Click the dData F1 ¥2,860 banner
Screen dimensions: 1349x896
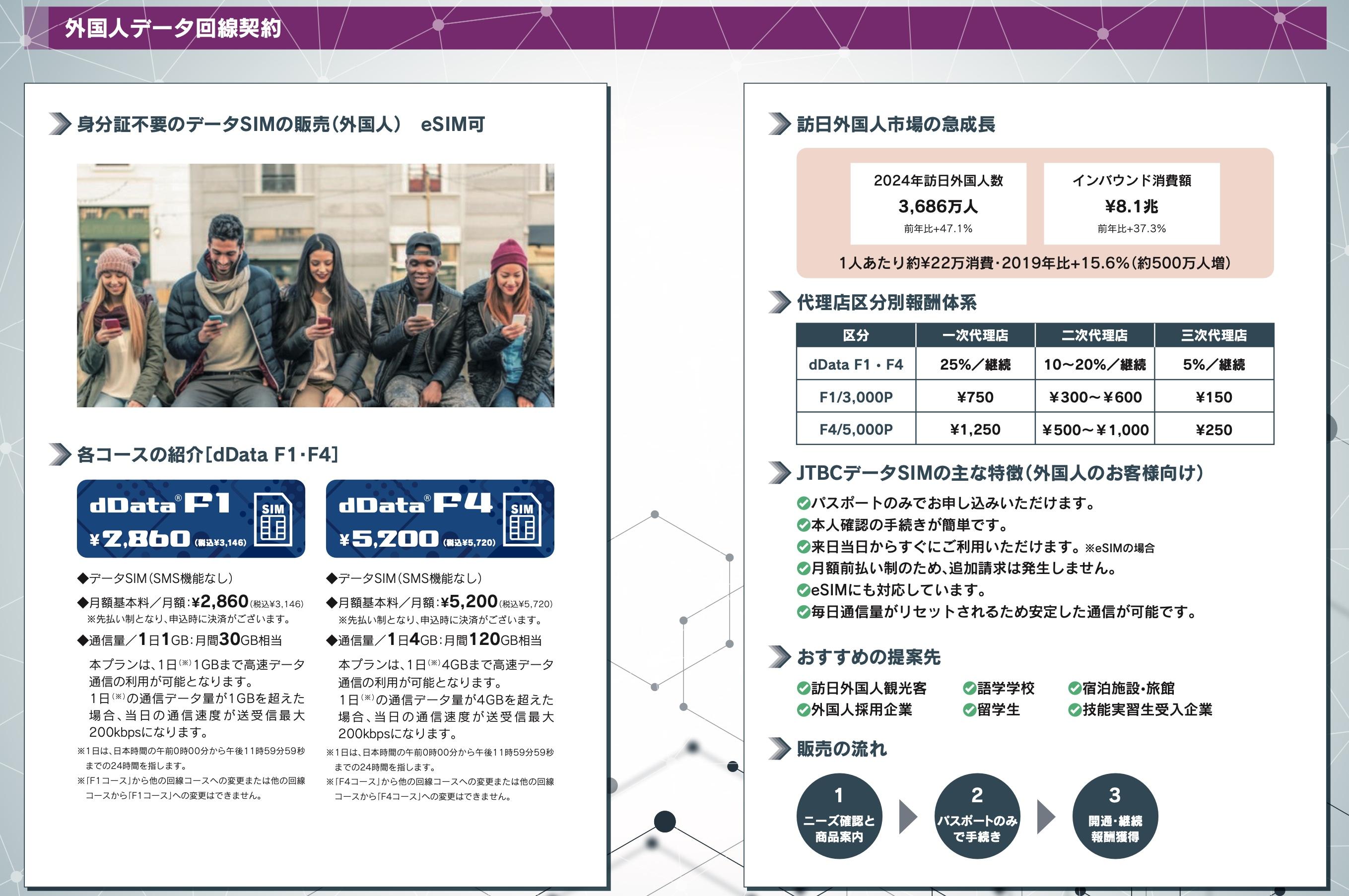point(191,519)
